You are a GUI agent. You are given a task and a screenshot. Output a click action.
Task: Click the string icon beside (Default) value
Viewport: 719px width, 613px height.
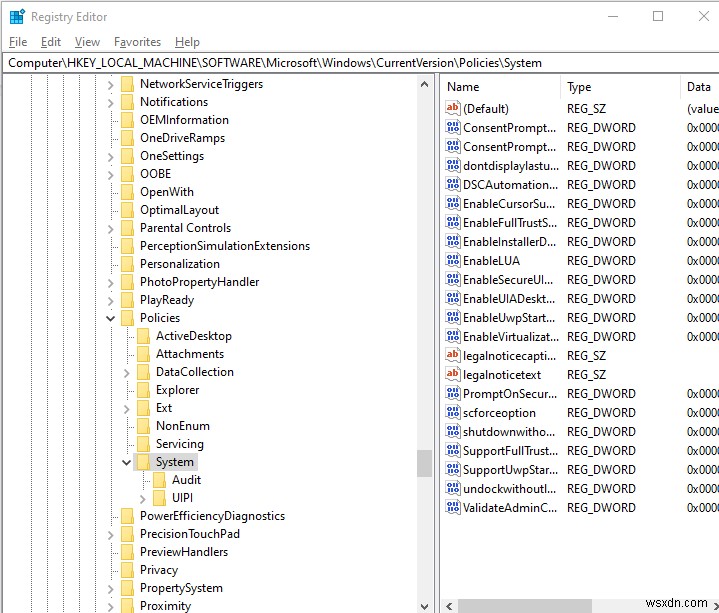(x=453, y=108)
